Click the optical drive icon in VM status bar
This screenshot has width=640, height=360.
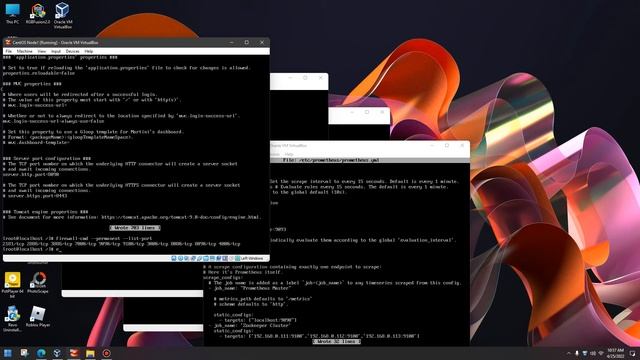click(180, 258)
